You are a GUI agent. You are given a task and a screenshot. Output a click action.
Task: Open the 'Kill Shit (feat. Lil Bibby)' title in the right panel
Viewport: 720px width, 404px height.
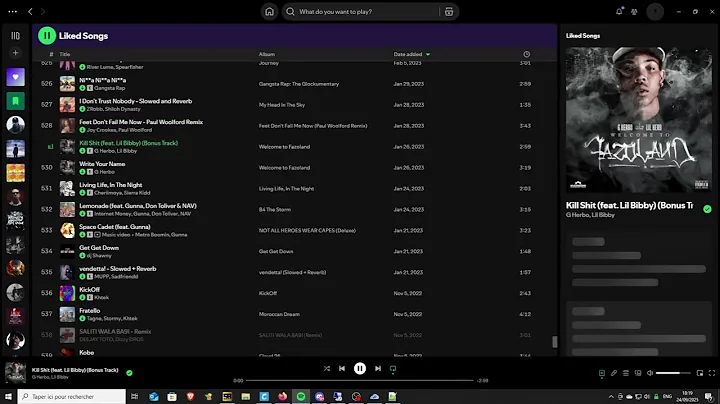click(x=630, y=205)
